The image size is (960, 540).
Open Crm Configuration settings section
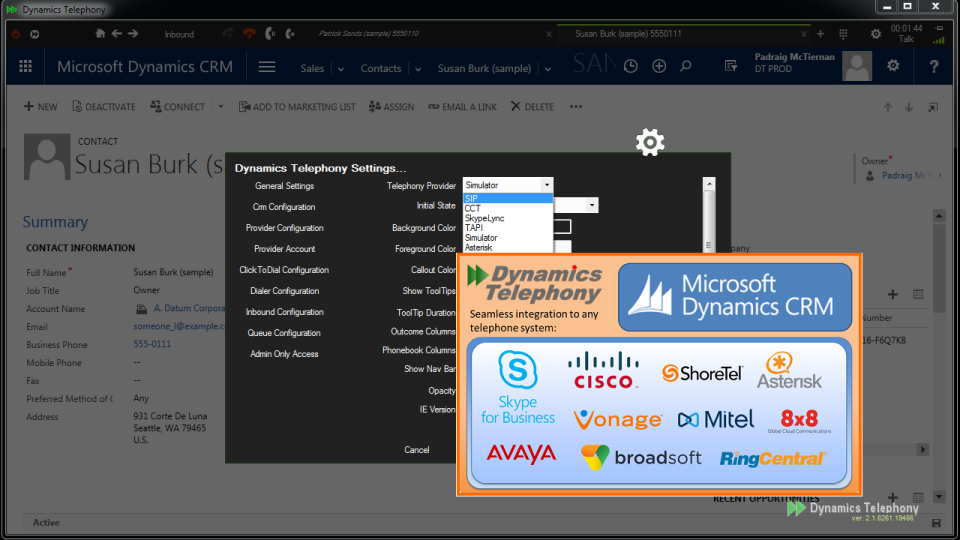pos(284,207)
